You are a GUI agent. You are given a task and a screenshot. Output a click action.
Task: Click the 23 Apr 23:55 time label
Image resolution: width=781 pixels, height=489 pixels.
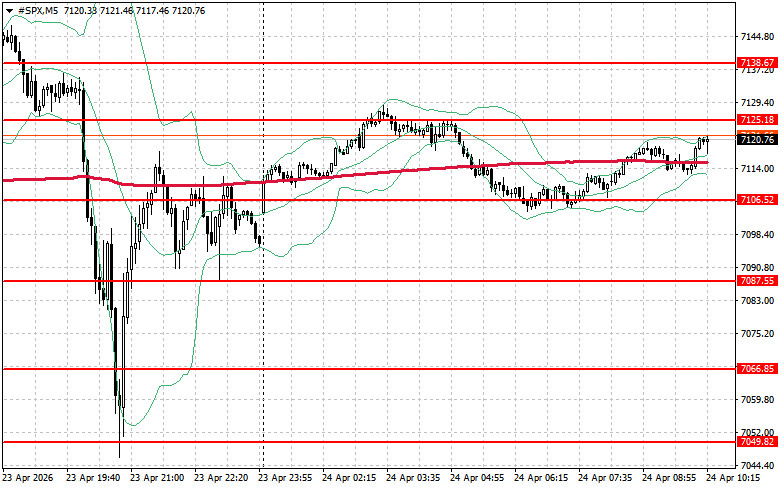coord(285,478)
